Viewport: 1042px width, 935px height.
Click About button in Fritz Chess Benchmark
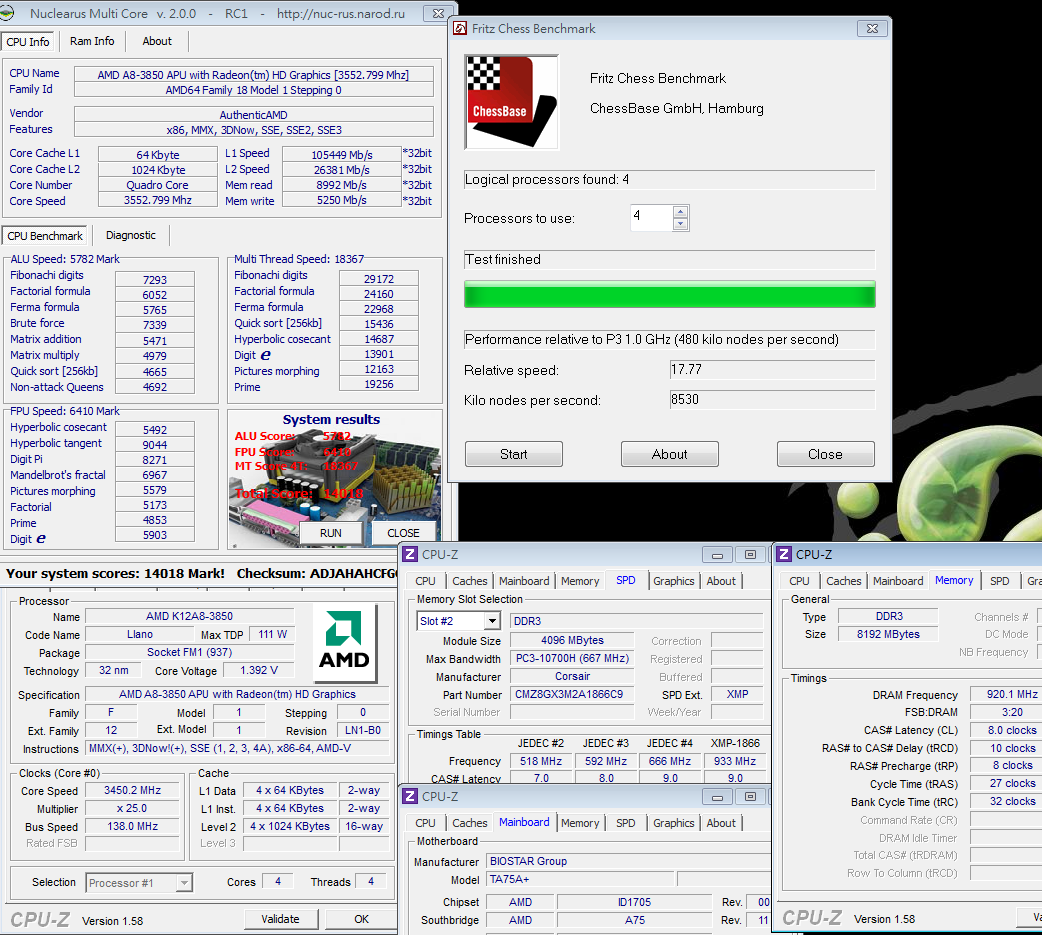[669, 455]
